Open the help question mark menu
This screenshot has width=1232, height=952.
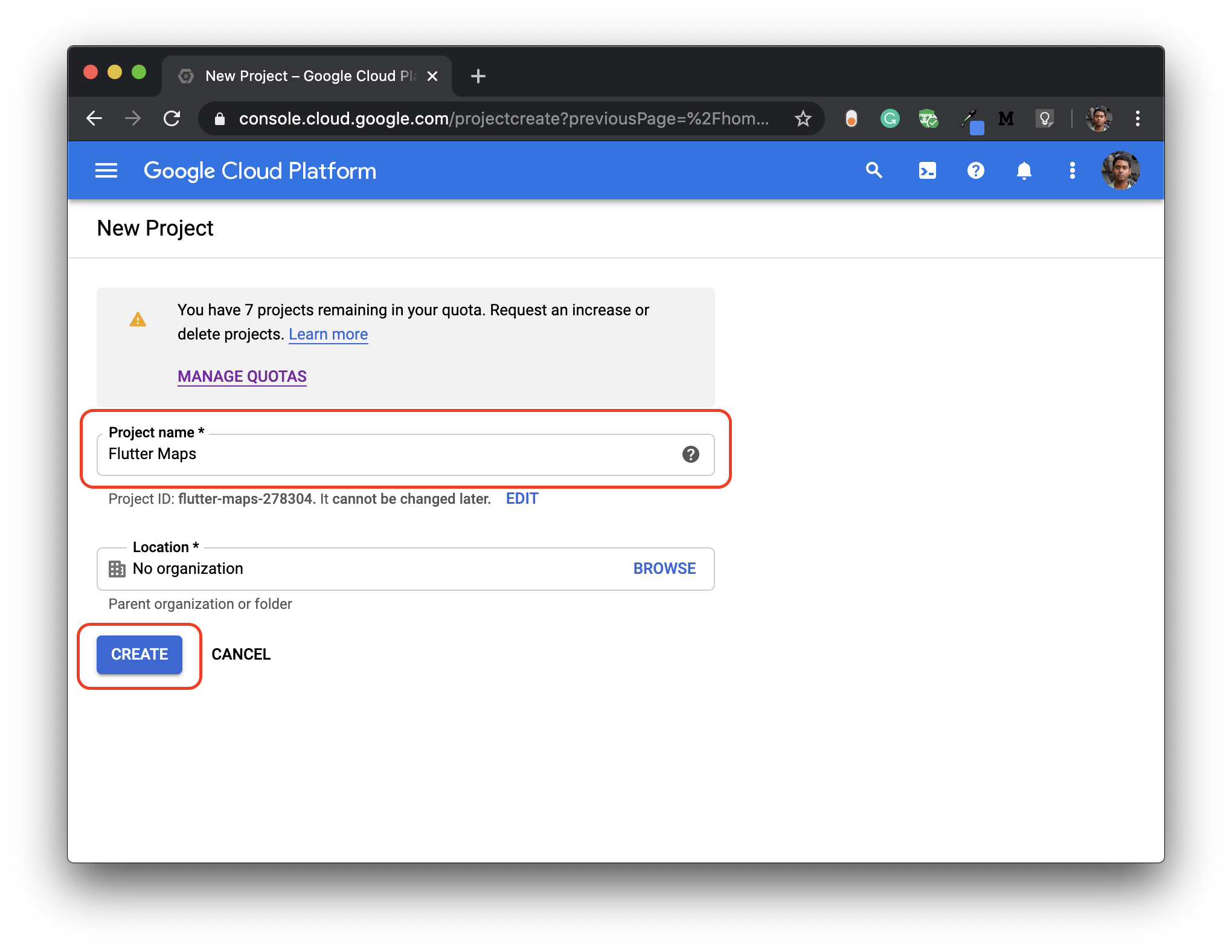(975, 171)
